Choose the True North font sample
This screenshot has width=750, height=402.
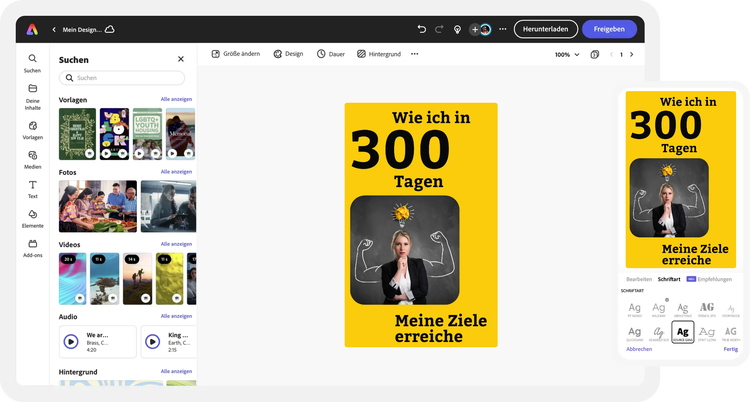[730, 333]
